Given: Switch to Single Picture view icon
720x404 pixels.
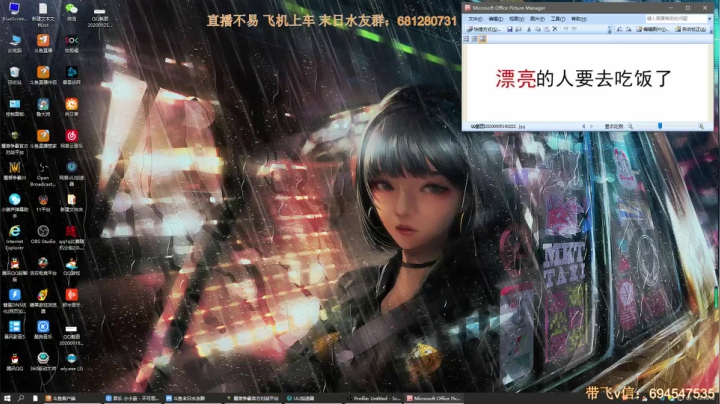Looking at the screenshot, I should pos(483,39).
